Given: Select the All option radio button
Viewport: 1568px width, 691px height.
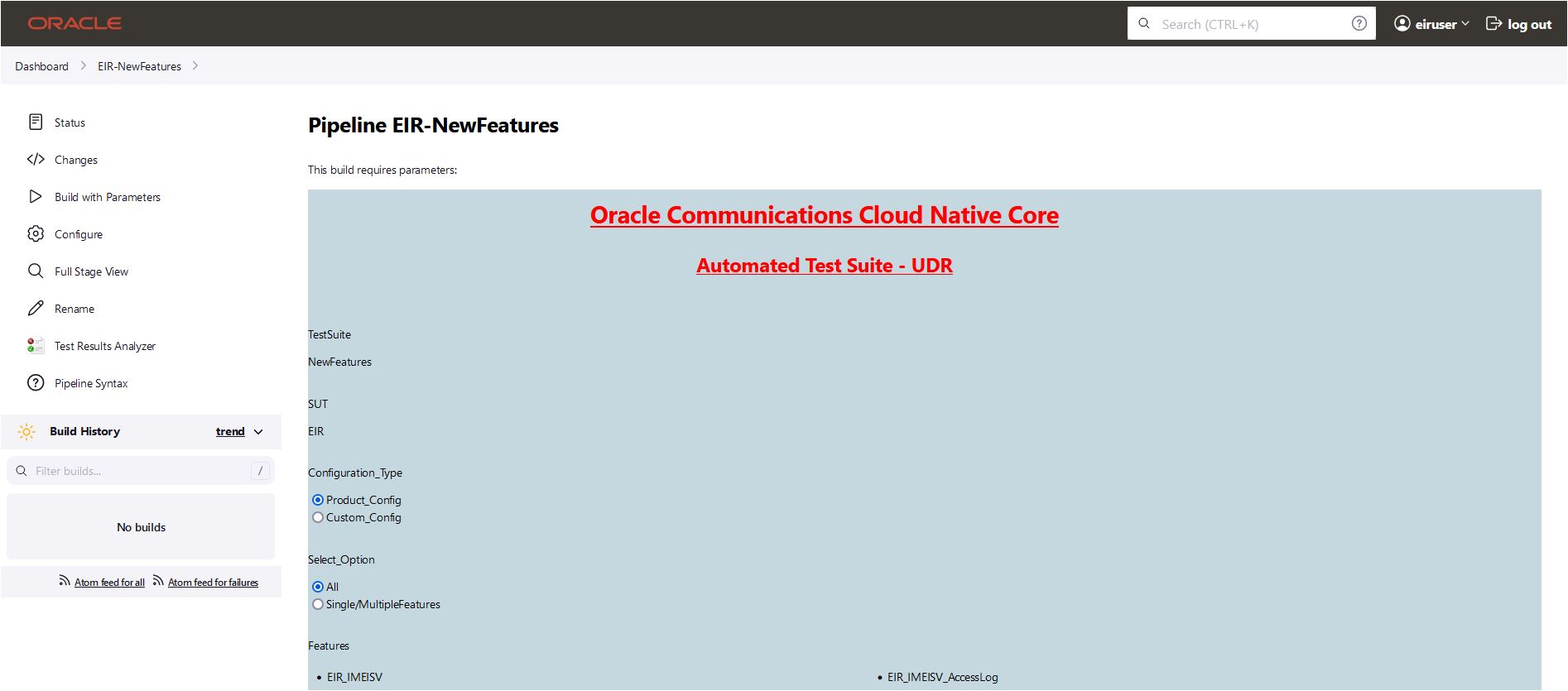Looking at the screenshot, I should click(318, 587).
